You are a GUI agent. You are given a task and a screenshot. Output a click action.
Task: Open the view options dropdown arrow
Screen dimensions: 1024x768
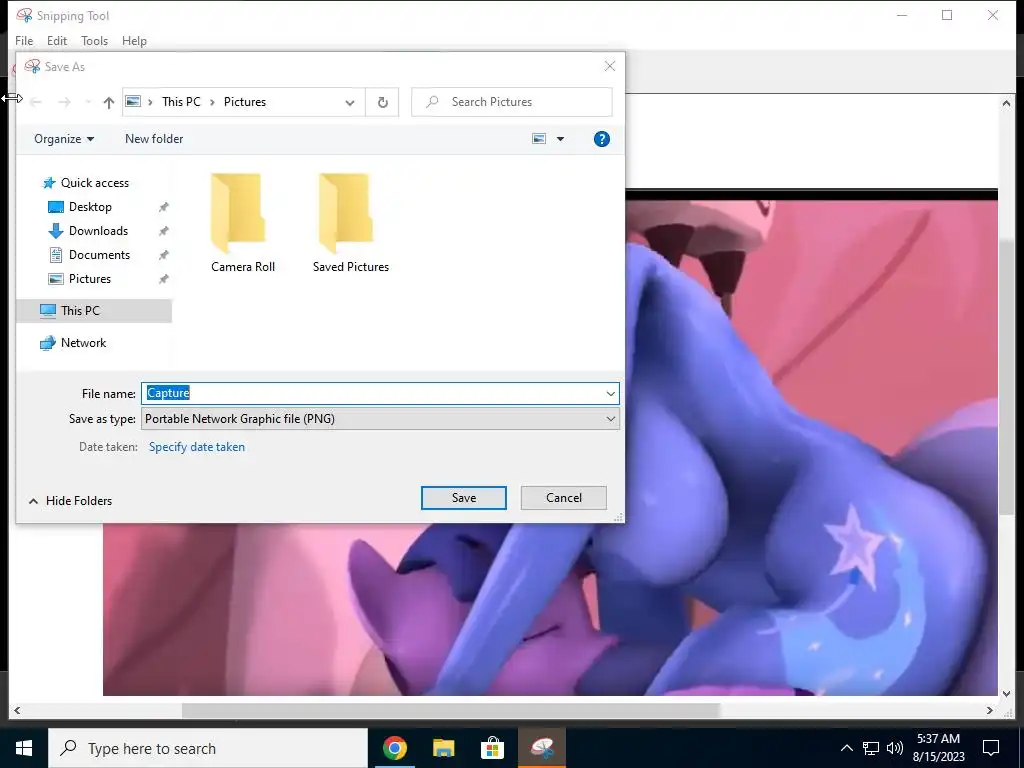coord(560,139)
